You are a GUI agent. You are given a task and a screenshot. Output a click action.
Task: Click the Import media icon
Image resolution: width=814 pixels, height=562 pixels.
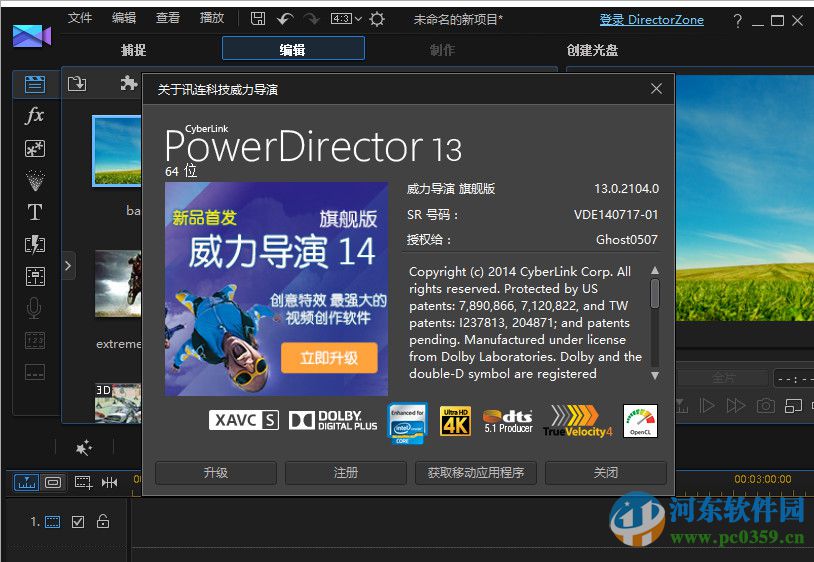click(x=77, y=84)
